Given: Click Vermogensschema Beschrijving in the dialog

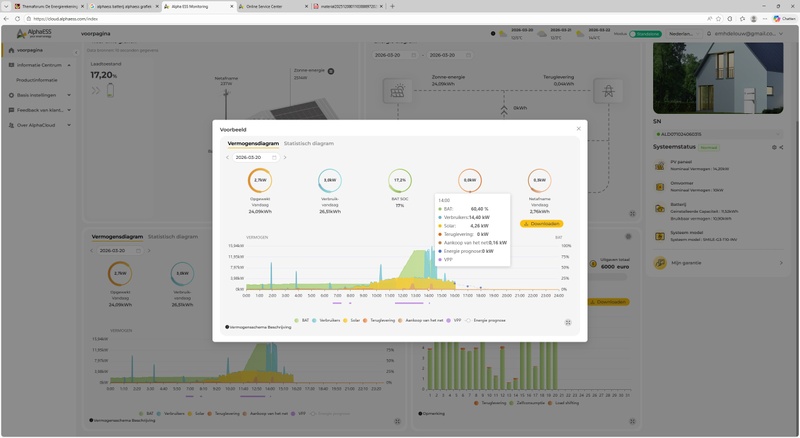Looking at the screenshot, I should (x=258, y=327).
